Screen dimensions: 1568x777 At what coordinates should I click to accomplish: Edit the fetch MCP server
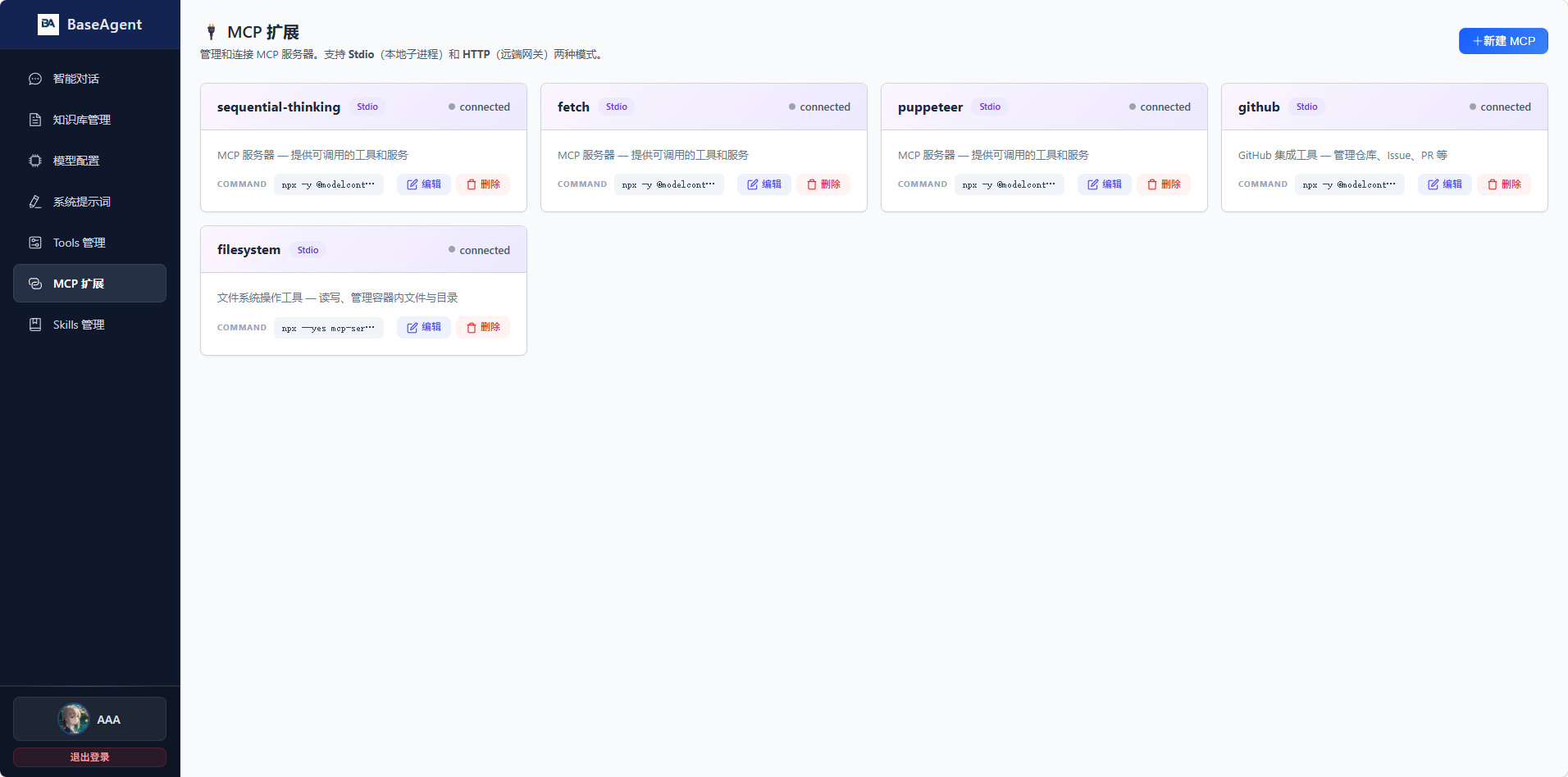tap(764, 184)
